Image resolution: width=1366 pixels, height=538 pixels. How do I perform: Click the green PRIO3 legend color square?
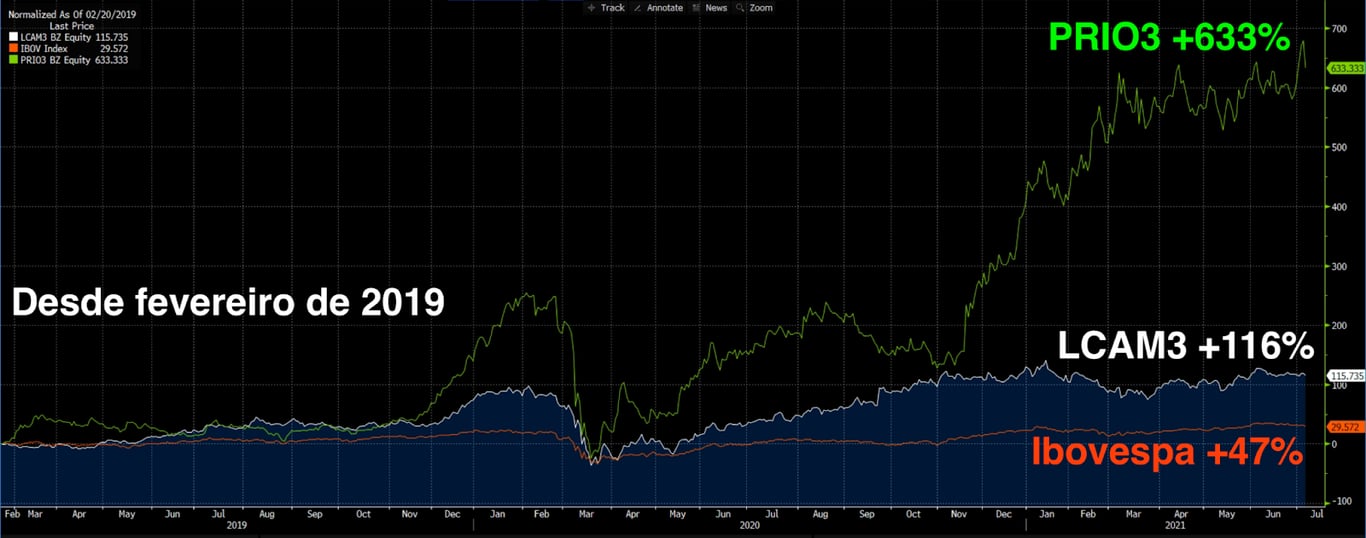point(11,60)
